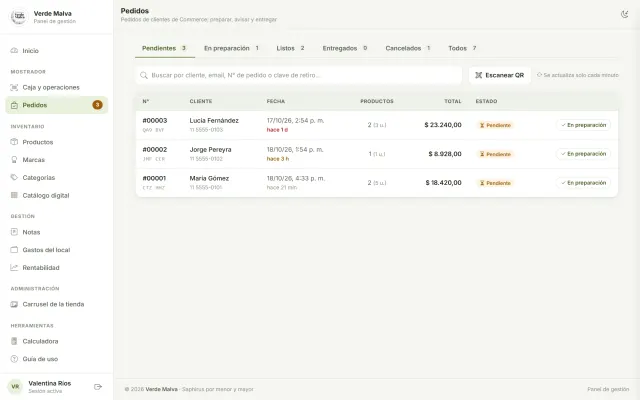Click the VR user avatar
The width and height of the screenshot is (640, 400).
(15, 387)
